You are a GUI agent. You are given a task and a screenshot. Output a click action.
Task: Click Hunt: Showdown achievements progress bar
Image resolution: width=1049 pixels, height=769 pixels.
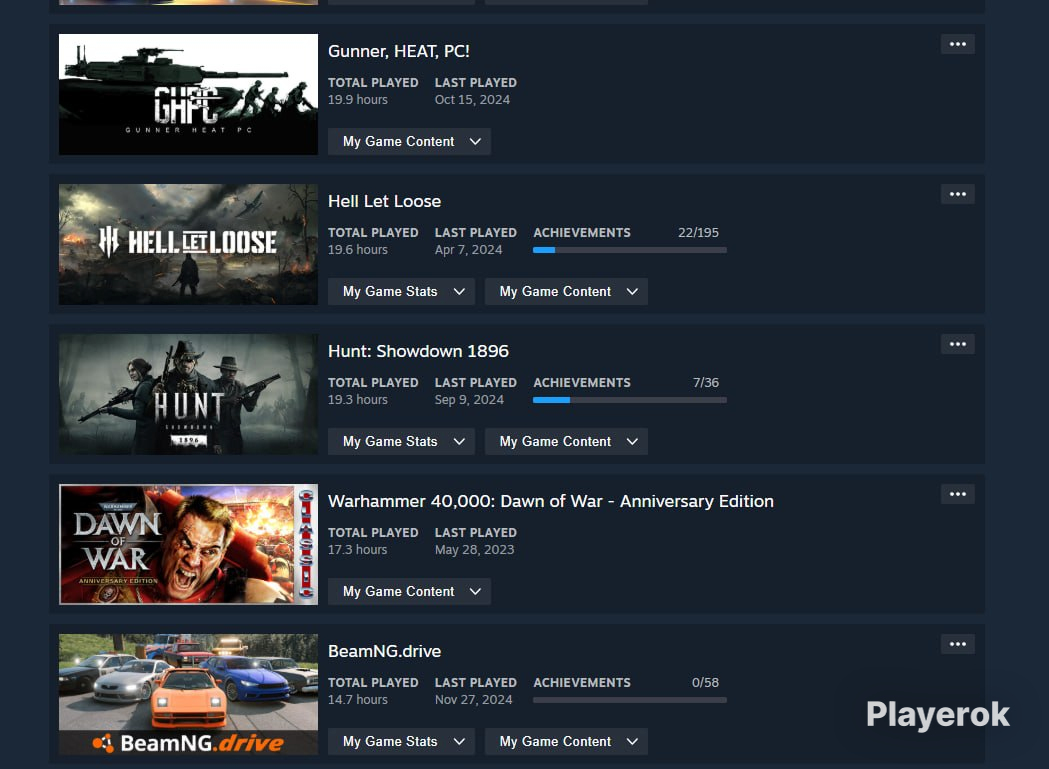630,400
